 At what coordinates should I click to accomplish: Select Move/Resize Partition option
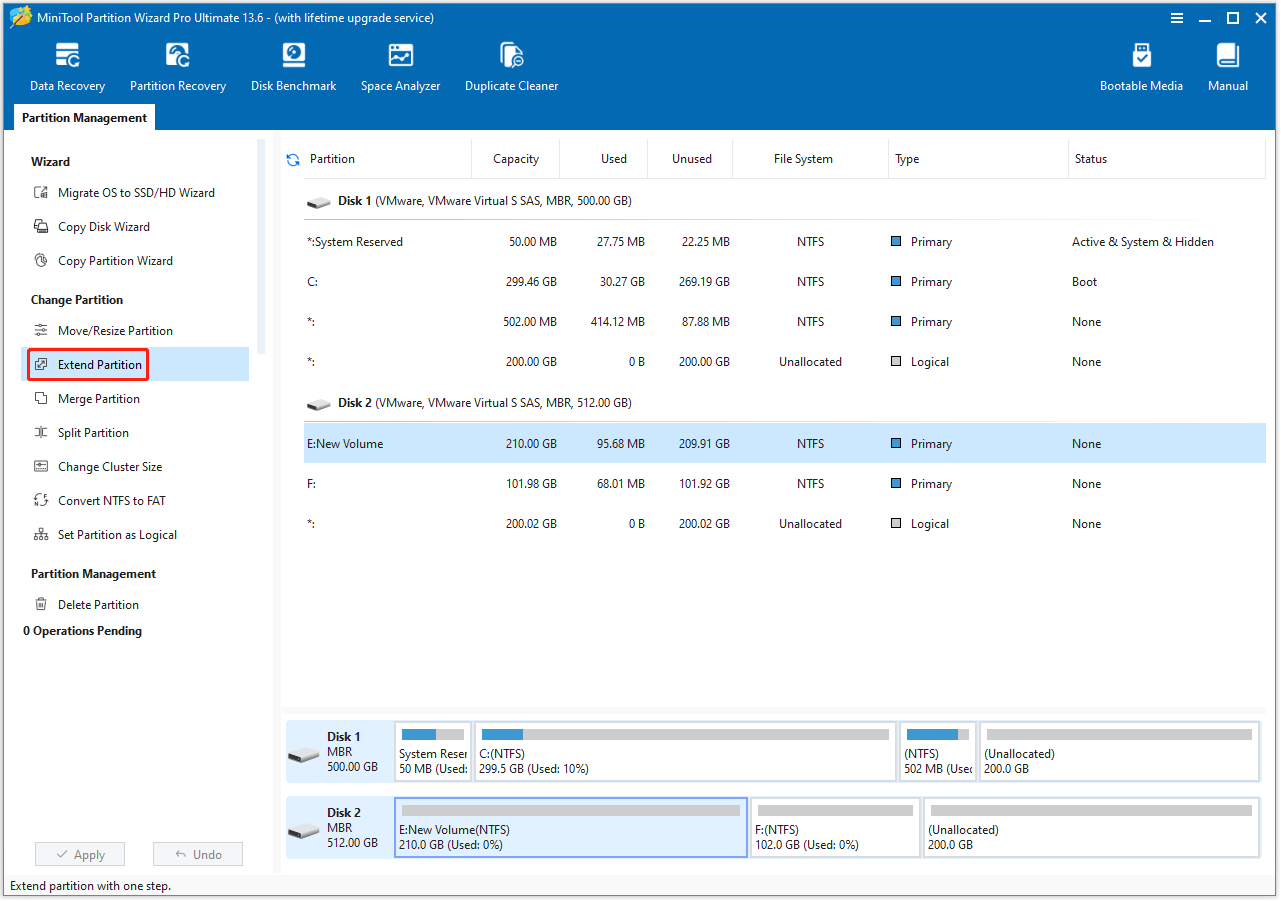(115, 331)
